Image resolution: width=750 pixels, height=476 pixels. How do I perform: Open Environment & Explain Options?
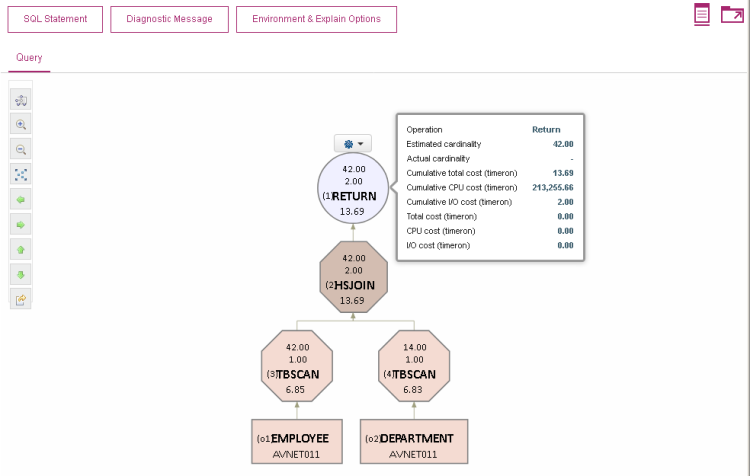point(316,19)
